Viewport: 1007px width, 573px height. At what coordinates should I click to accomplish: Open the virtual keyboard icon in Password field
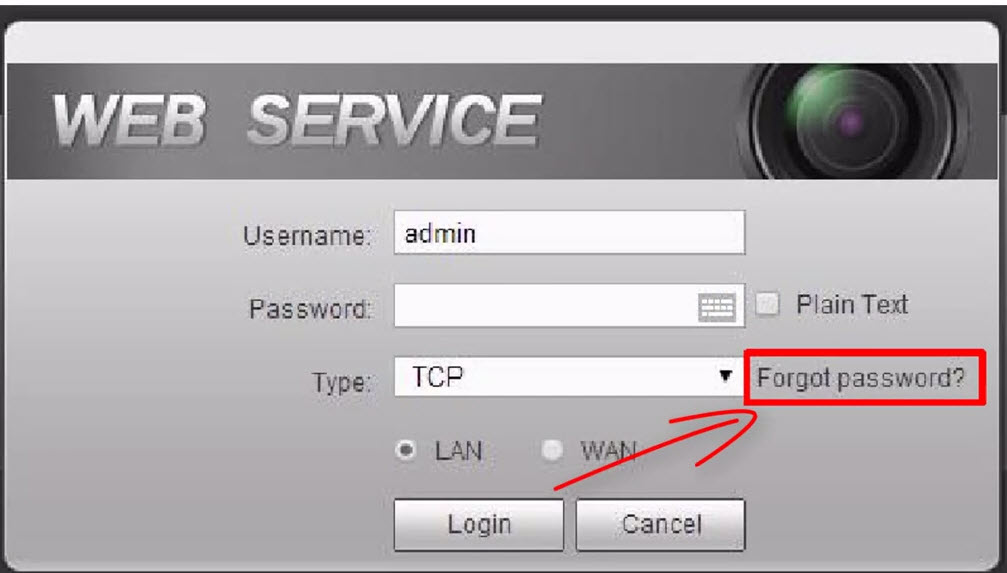pos(717,308)
